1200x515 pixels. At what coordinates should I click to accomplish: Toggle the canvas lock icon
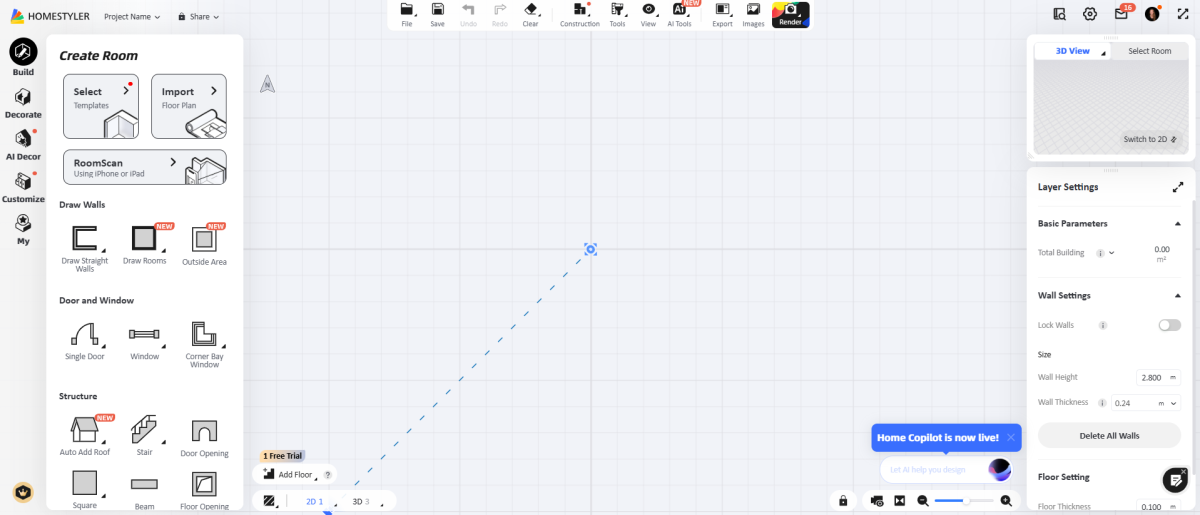click(x=843, y=500)
